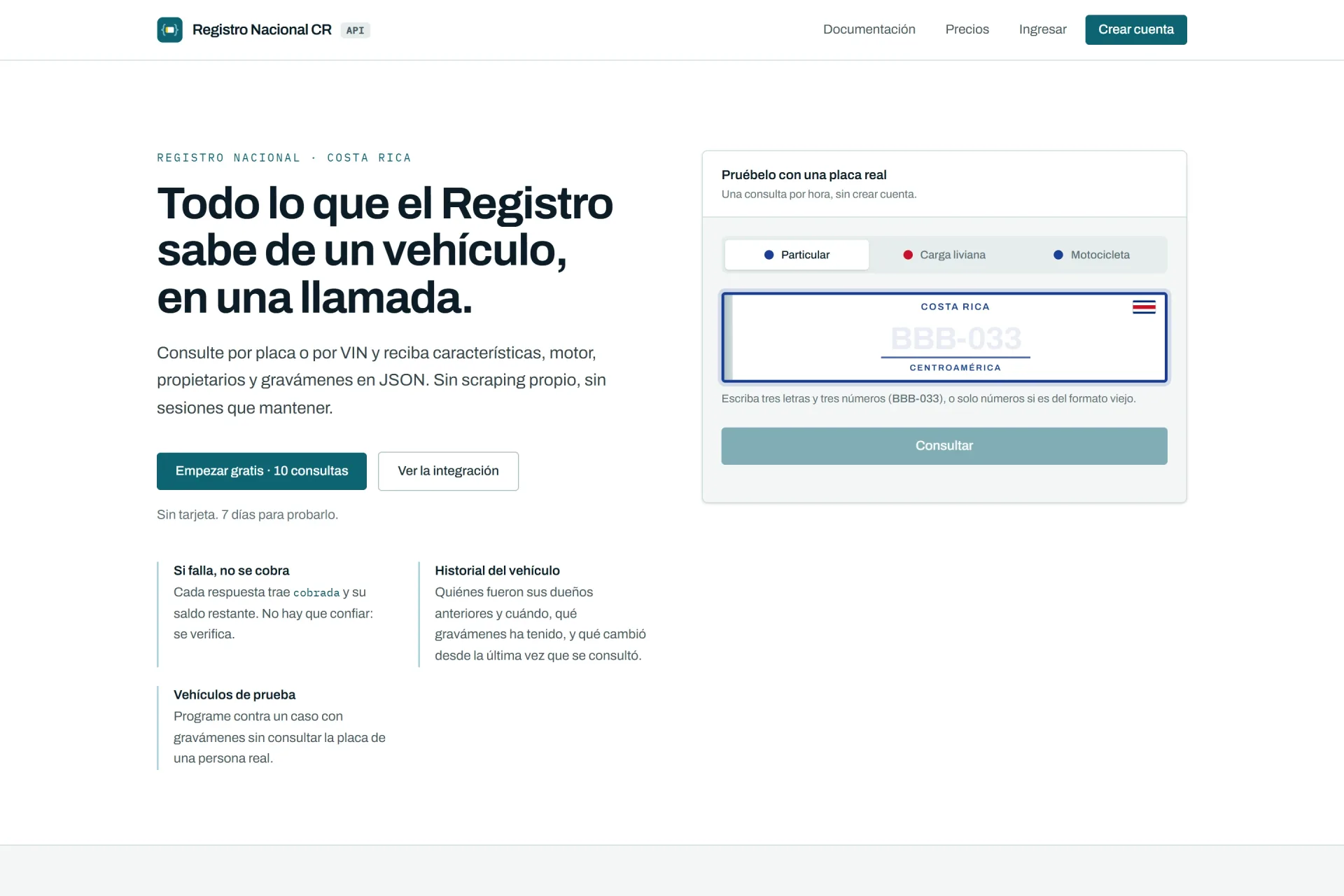1344x896 pixels.
Task: Click the 'Historial del vehículo' heading
Action: point(497,570)
